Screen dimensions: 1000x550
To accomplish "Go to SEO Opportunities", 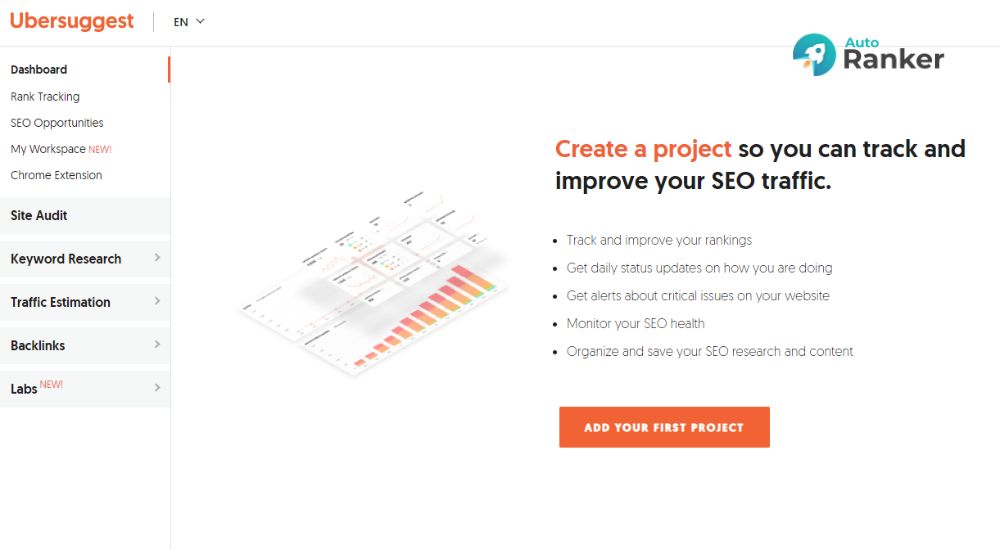I will pos(57,123).
